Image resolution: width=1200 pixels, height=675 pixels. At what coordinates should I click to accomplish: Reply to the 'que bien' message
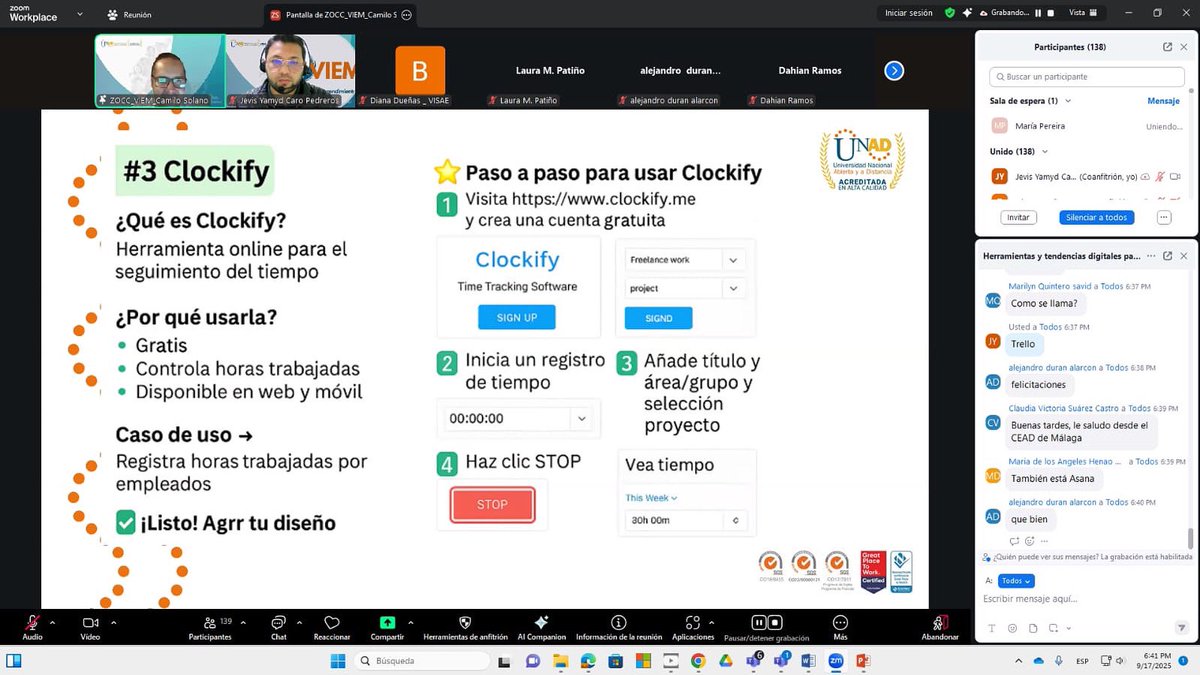[1015, 541]
